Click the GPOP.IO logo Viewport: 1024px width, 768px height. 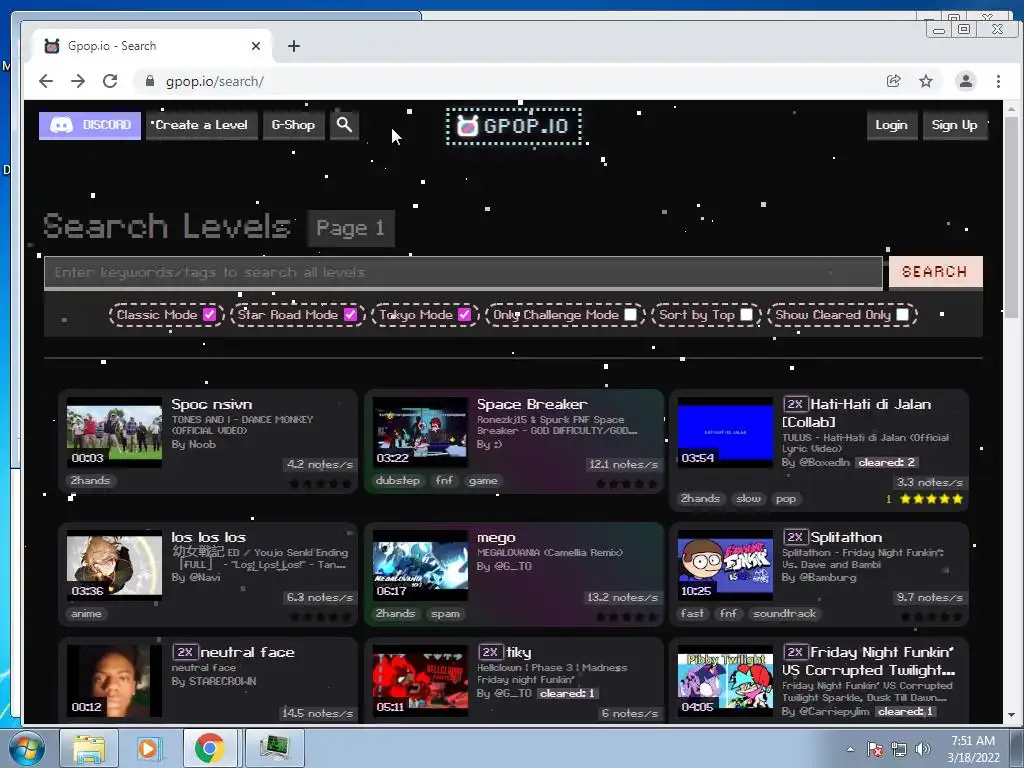[514, 126]
